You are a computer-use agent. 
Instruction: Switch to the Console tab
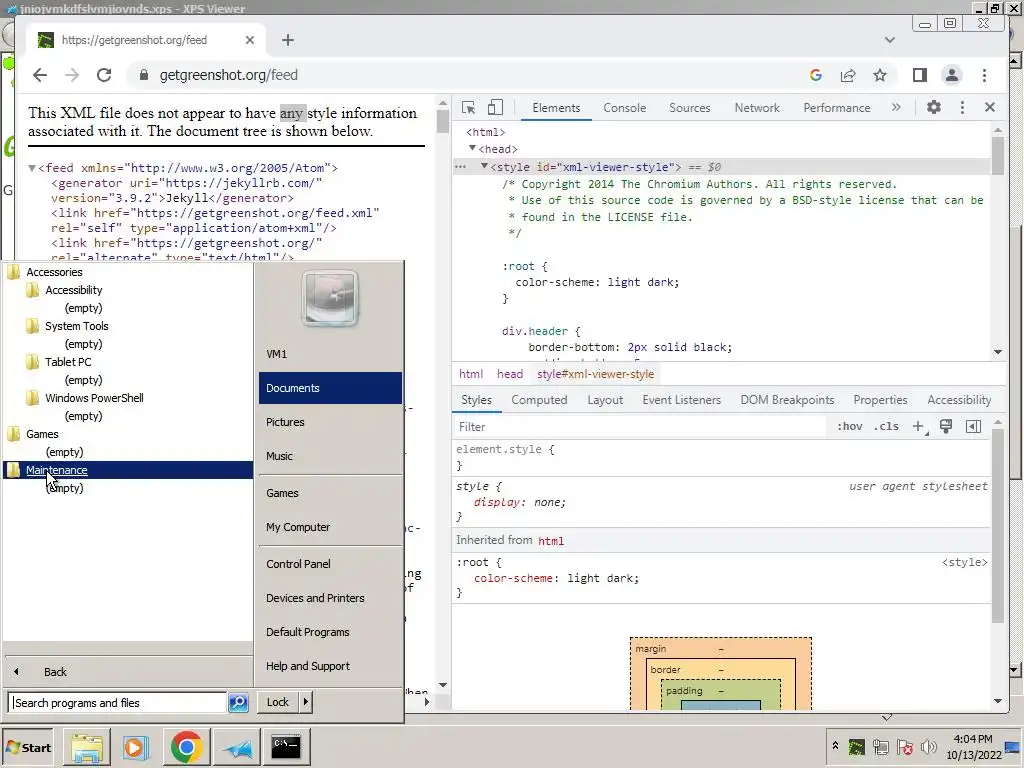click(x=624, y=108)
